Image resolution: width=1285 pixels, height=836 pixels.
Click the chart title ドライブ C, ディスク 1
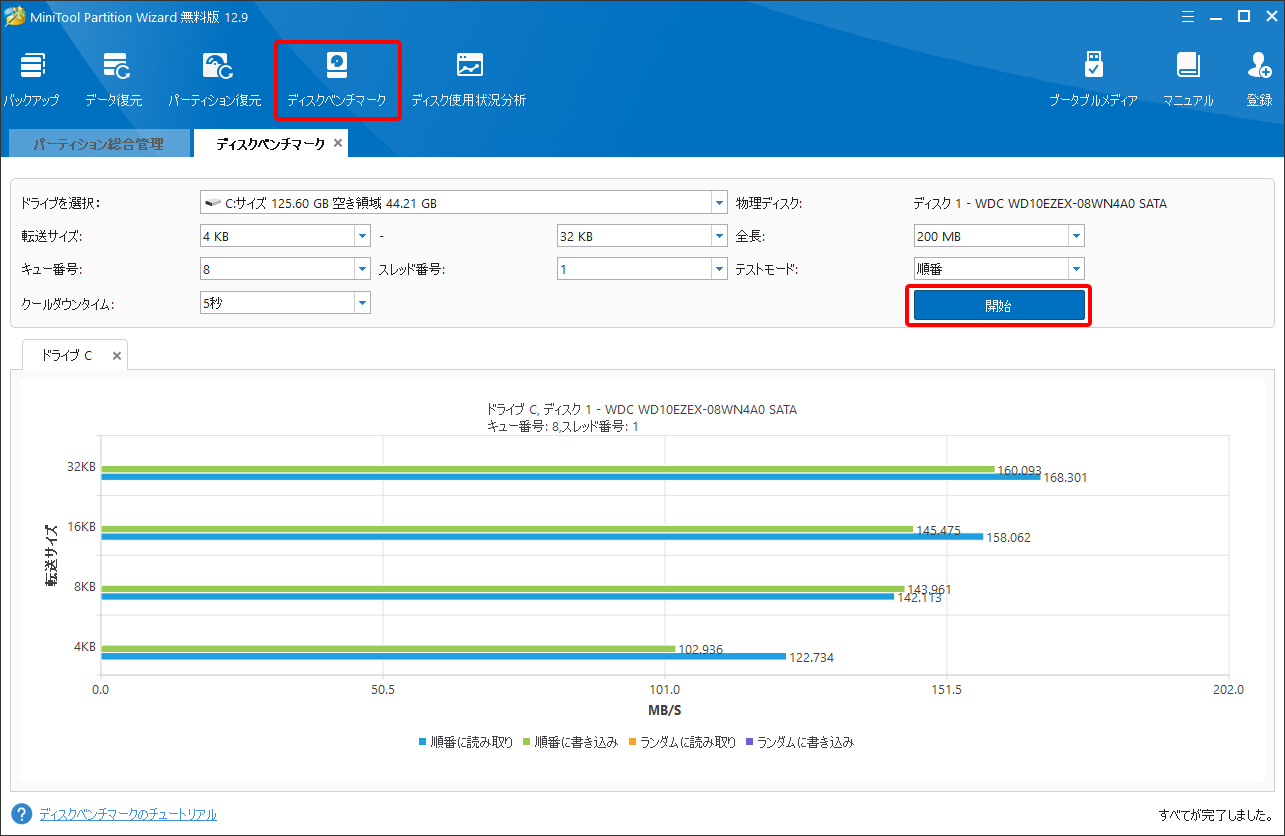click(641, 410)
